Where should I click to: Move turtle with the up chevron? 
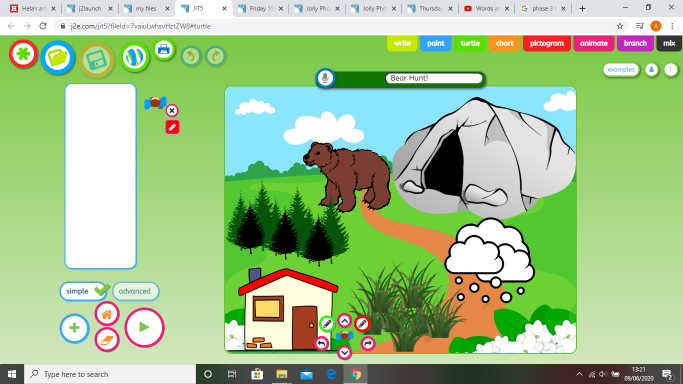tap(344, 321)
